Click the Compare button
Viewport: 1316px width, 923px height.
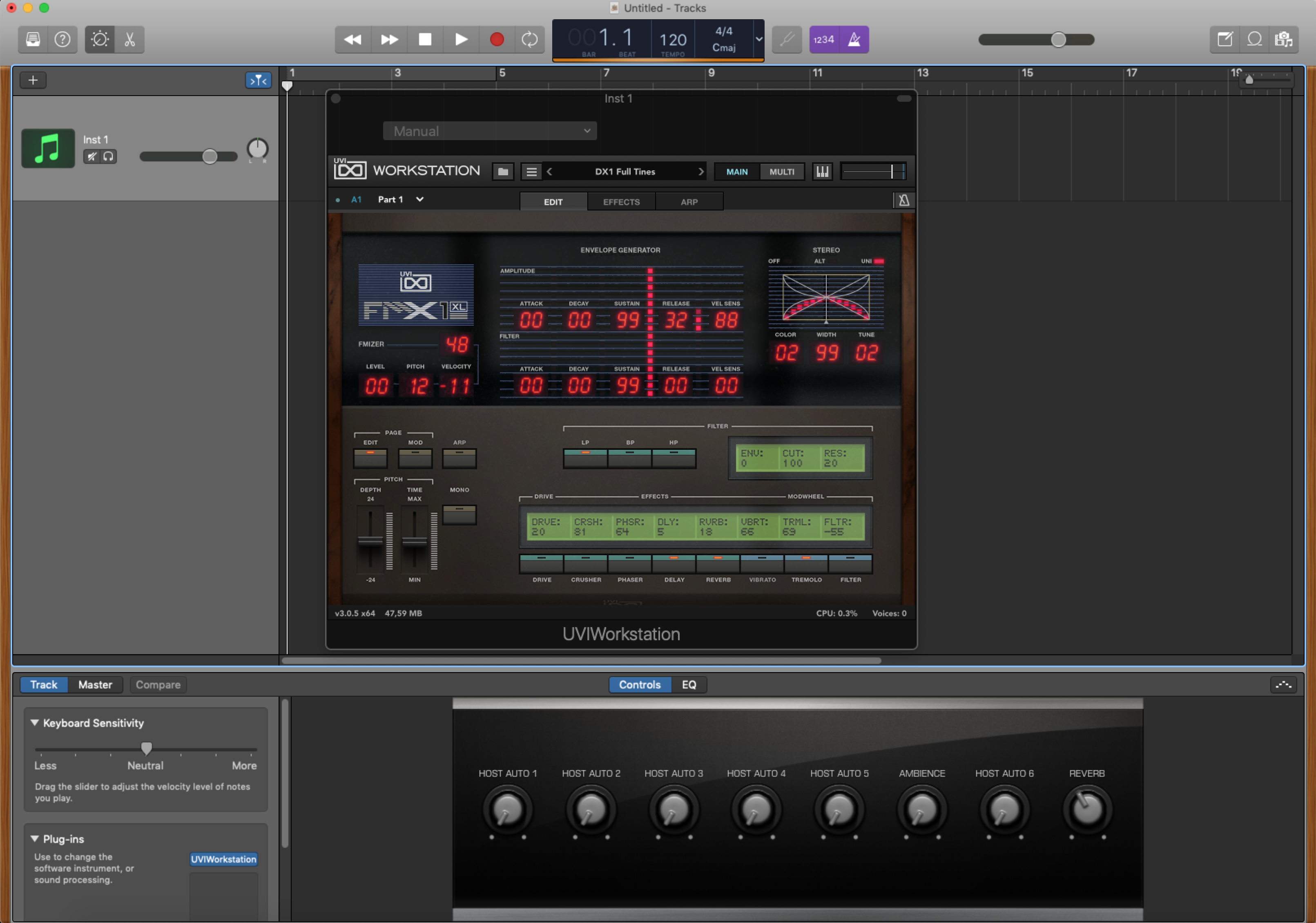(x=158, y=684)
